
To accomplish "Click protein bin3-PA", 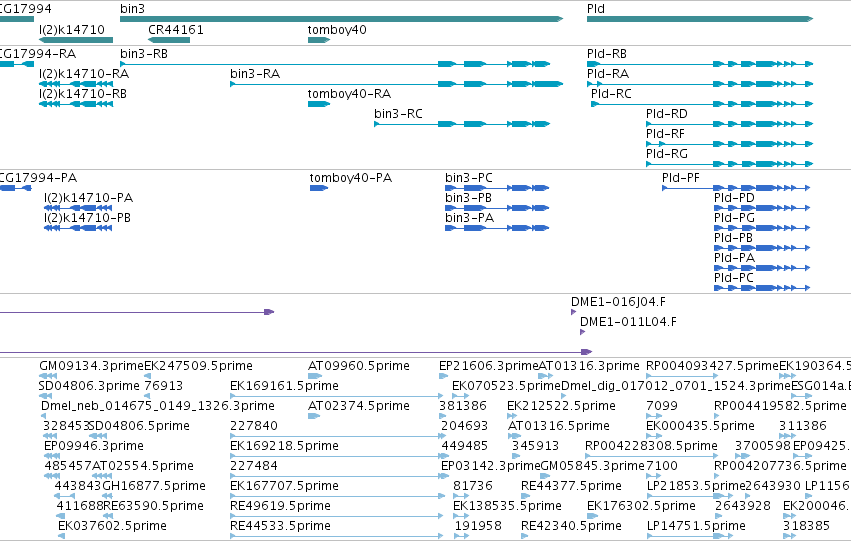I will tap(497, 228).
